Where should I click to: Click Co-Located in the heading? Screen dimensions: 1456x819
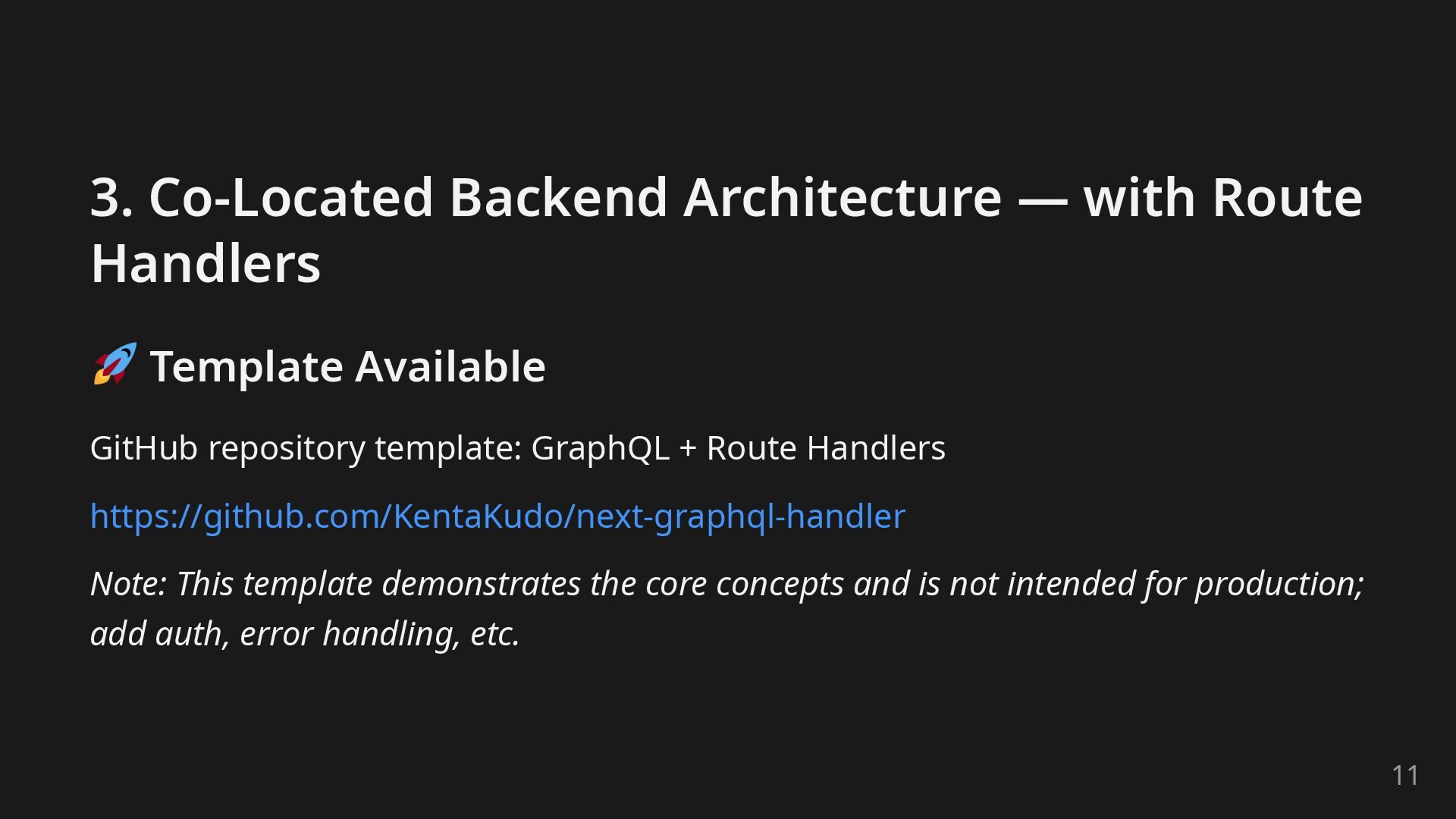290,197
